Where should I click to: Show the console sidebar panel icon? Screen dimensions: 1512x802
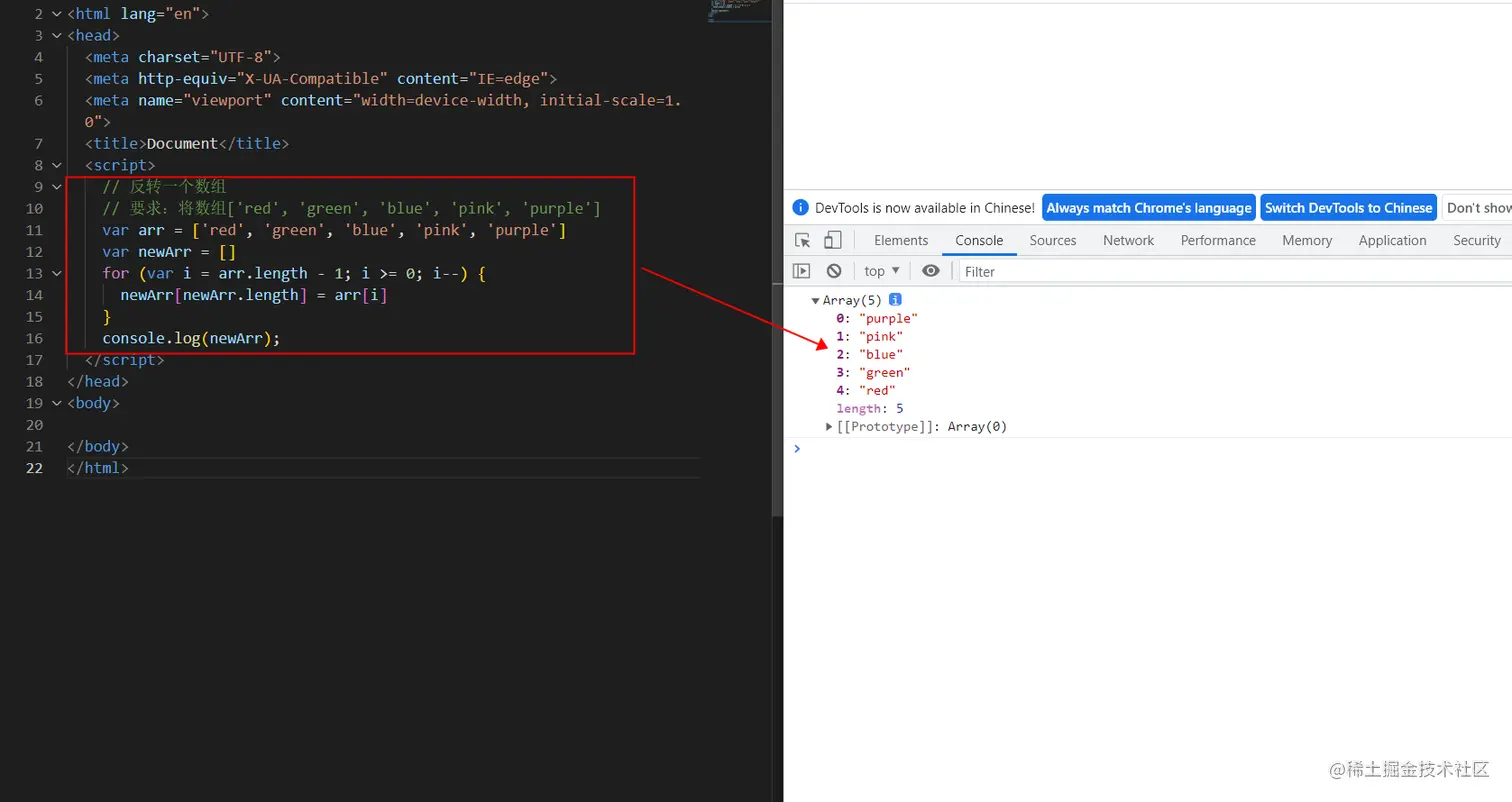(x=802, y=271)
